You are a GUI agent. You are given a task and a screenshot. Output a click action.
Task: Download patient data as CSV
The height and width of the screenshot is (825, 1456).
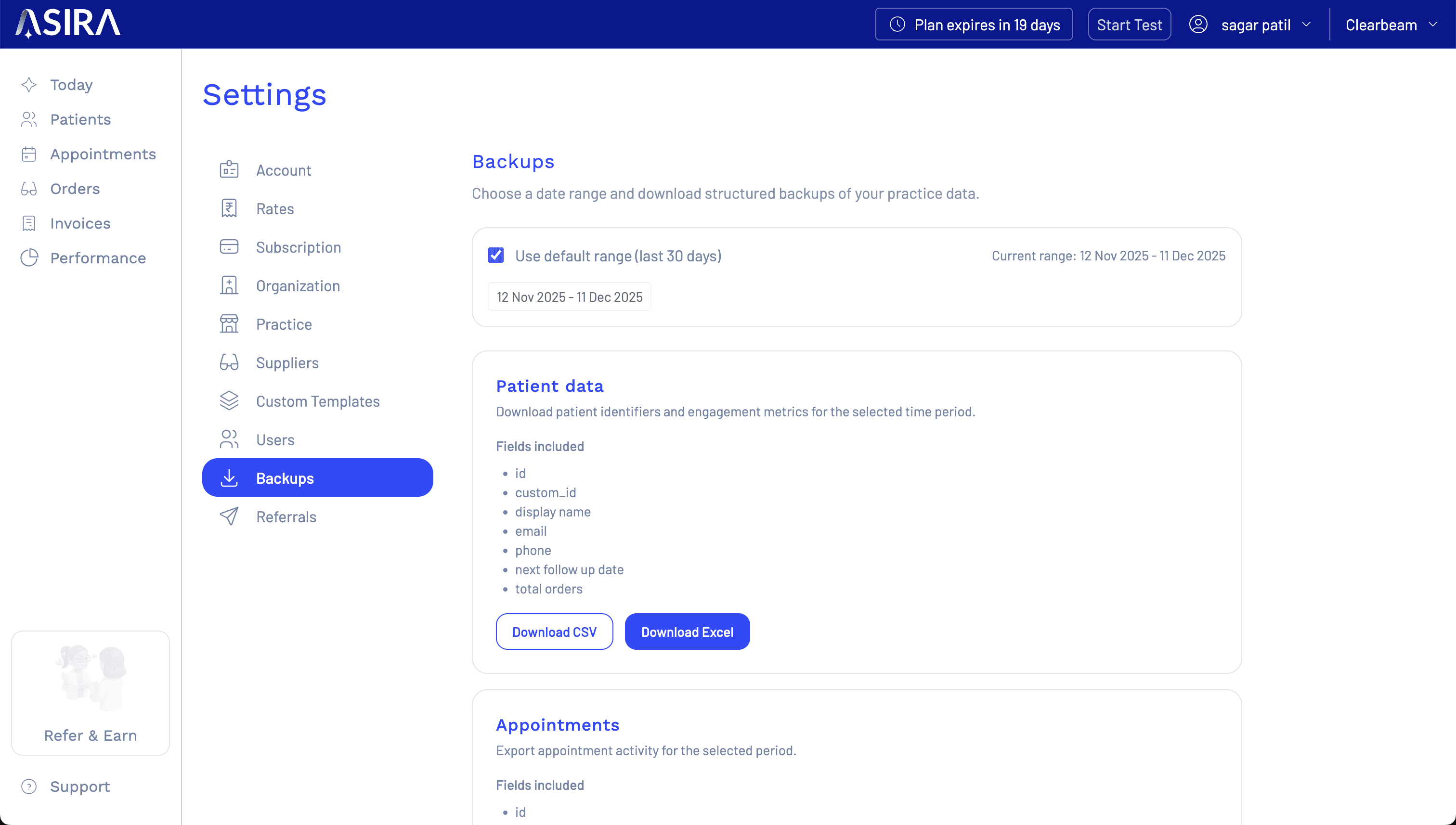pos(554,632)
